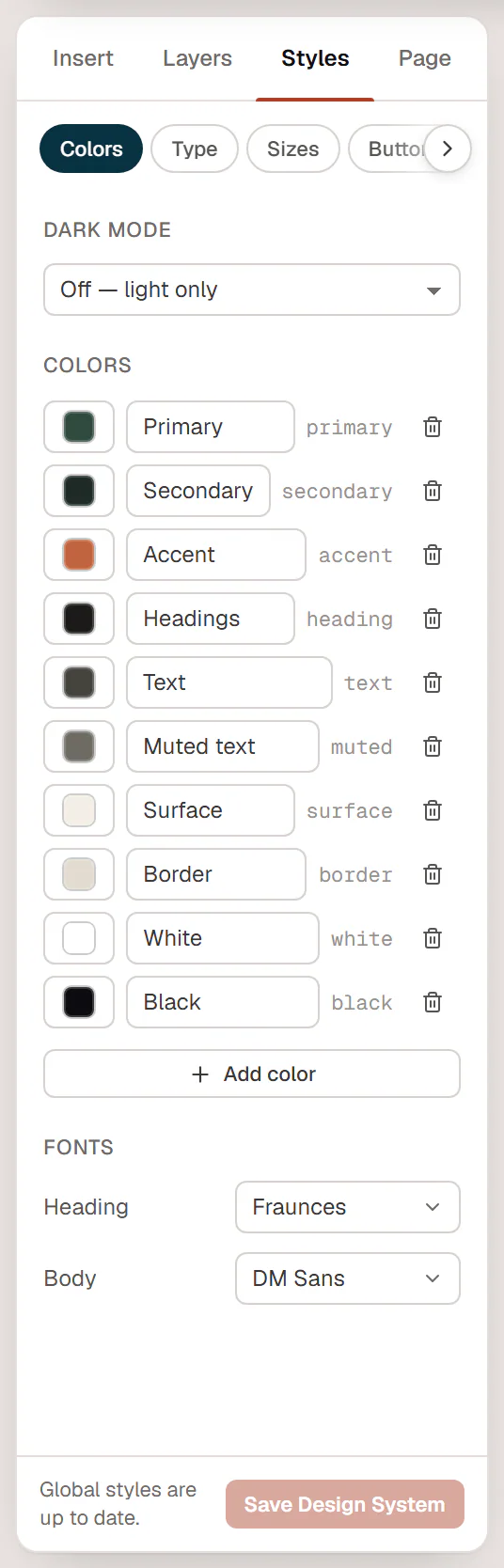Click trash icon beside Black color
Screen dimensions: 504x1568
(x=433, y=1002)
